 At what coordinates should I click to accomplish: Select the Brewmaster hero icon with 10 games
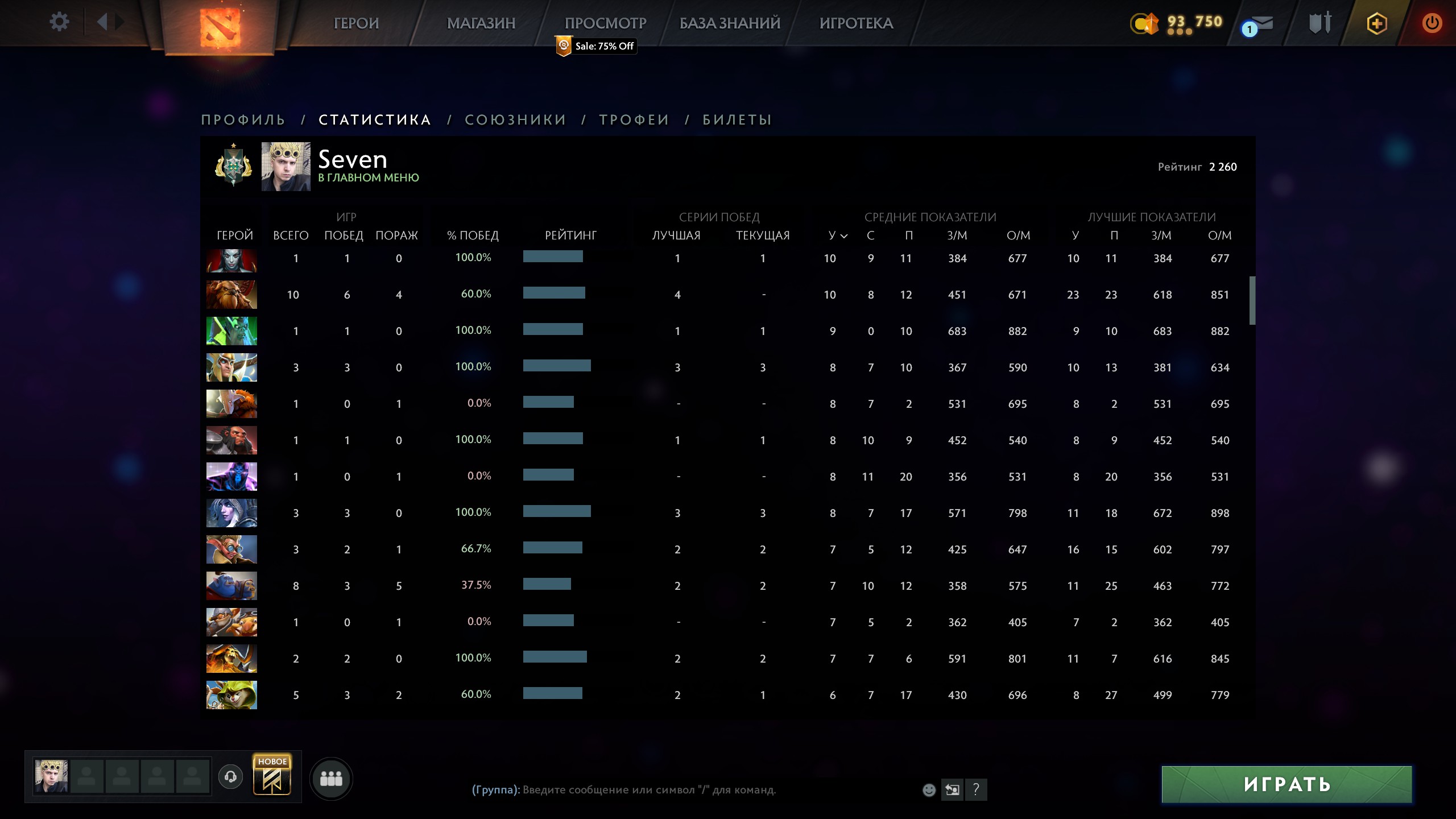231,295
